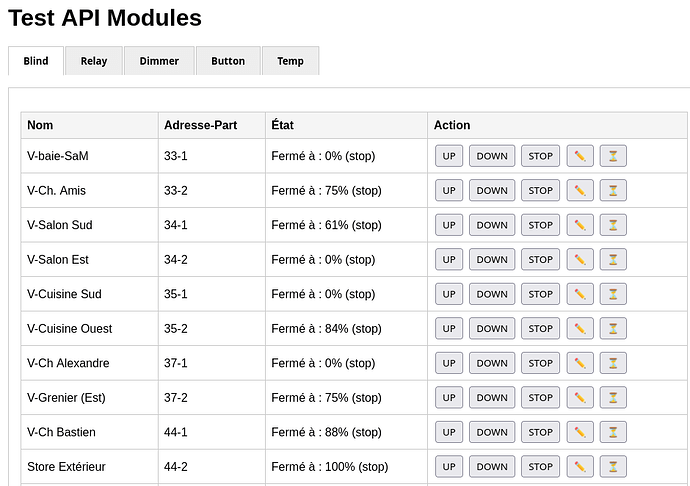
Task: Switch to the Blind tab
Action: click(x=36, y=61)
